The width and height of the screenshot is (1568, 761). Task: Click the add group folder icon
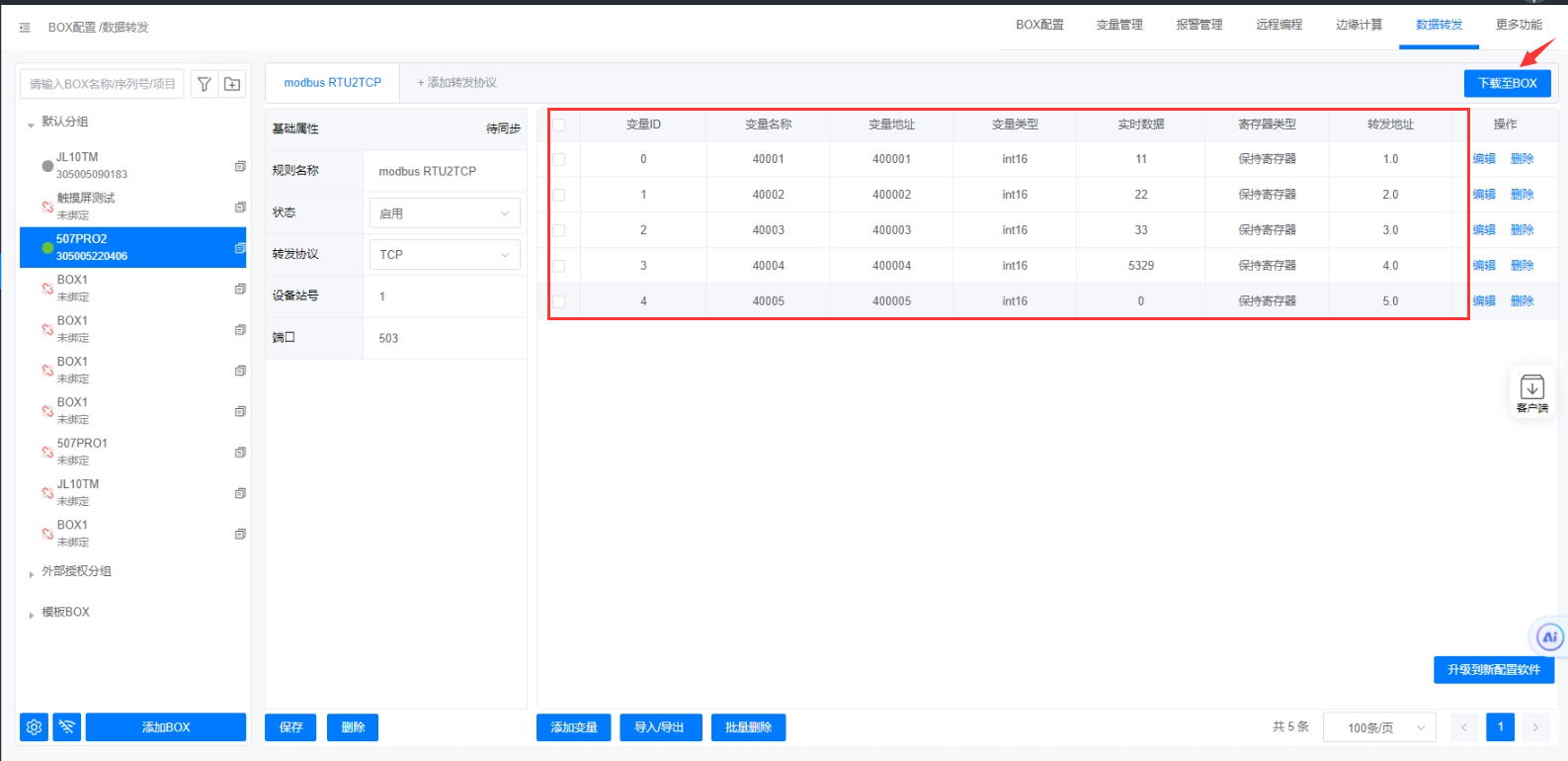[232, 84]
